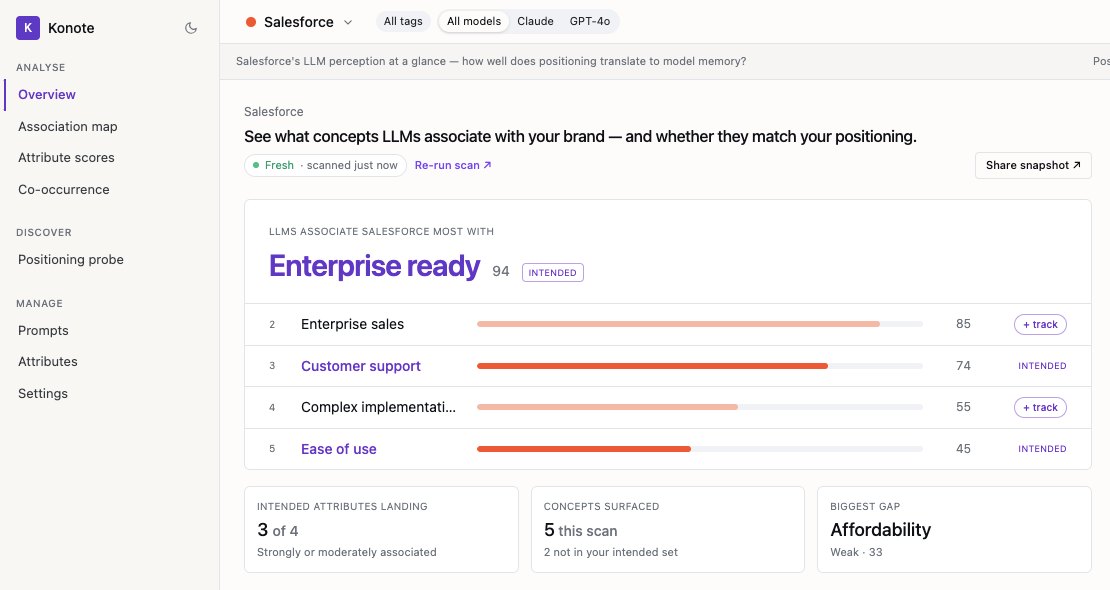Click the INTENDED badge beside Enterprise ready
The width and height of the screenshot is (1110, 590).
tap(552, 273)
